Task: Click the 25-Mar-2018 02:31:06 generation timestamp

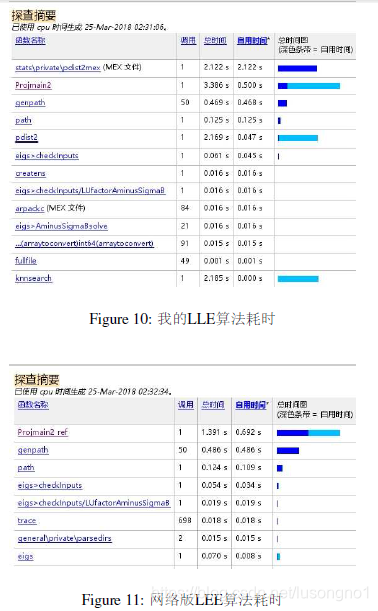Action: 125,27
